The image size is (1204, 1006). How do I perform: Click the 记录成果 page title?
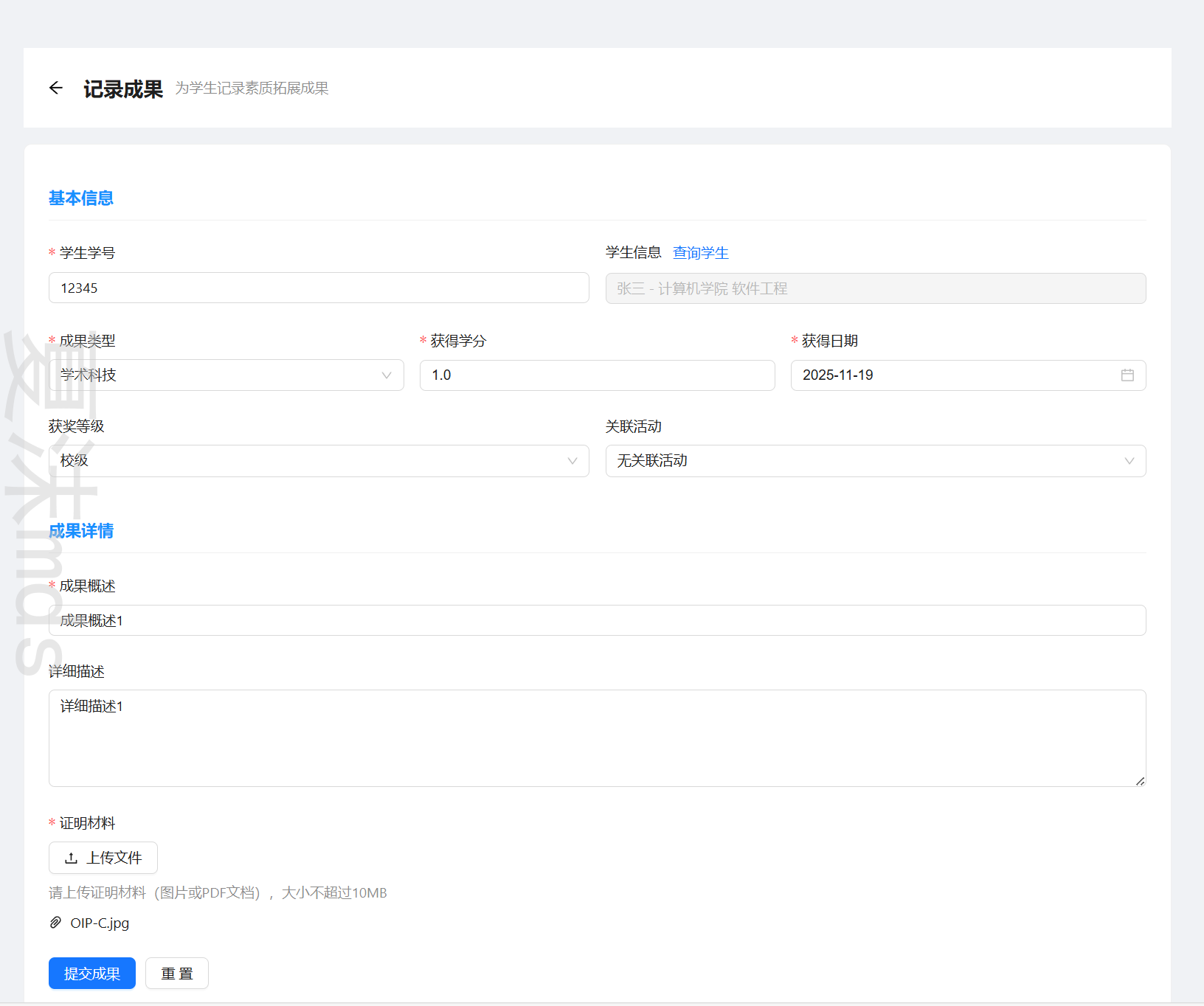(123, 89)
